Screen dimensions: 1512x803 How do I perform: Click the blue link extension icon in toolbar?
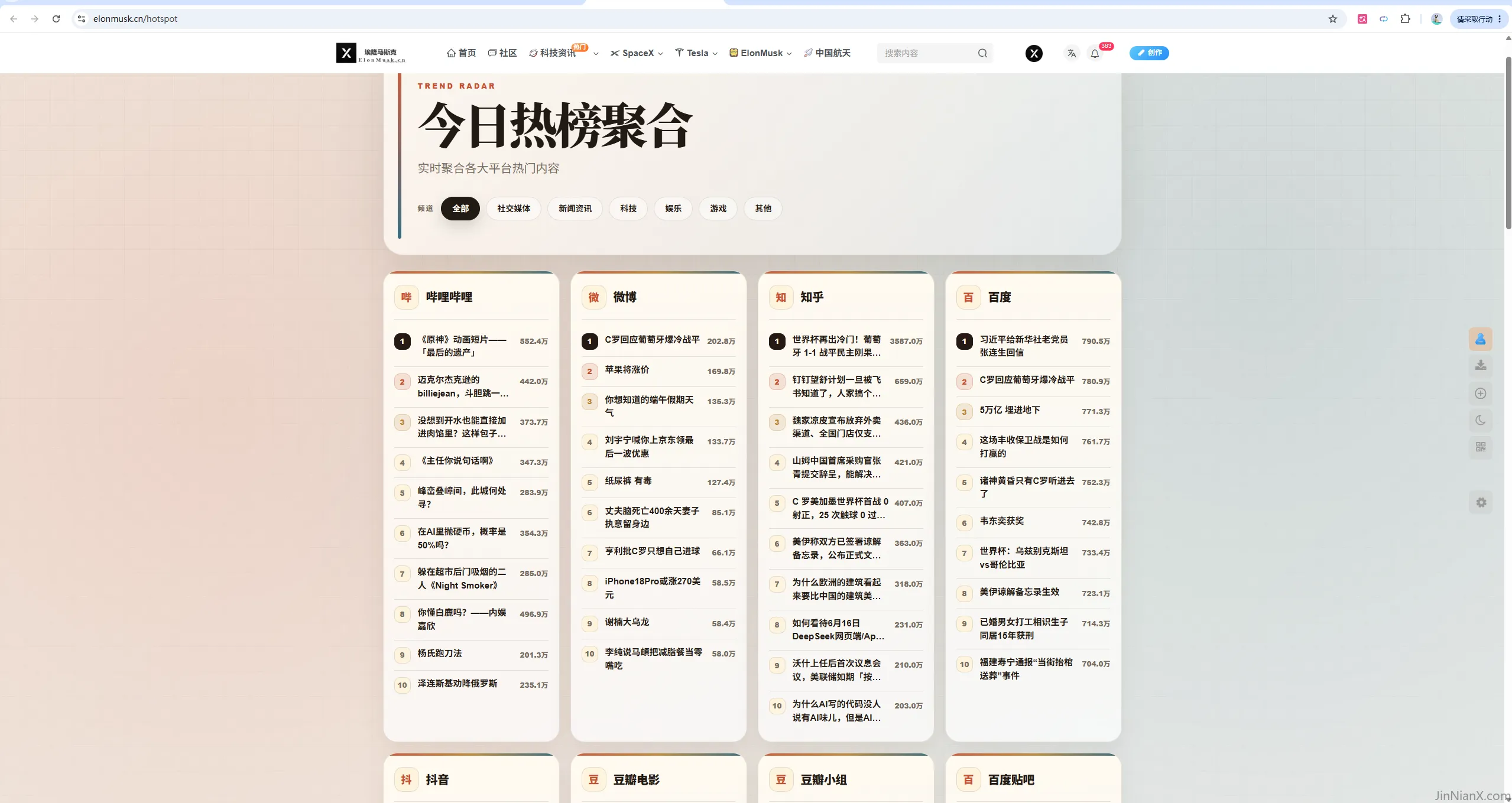pos(1384,19)
